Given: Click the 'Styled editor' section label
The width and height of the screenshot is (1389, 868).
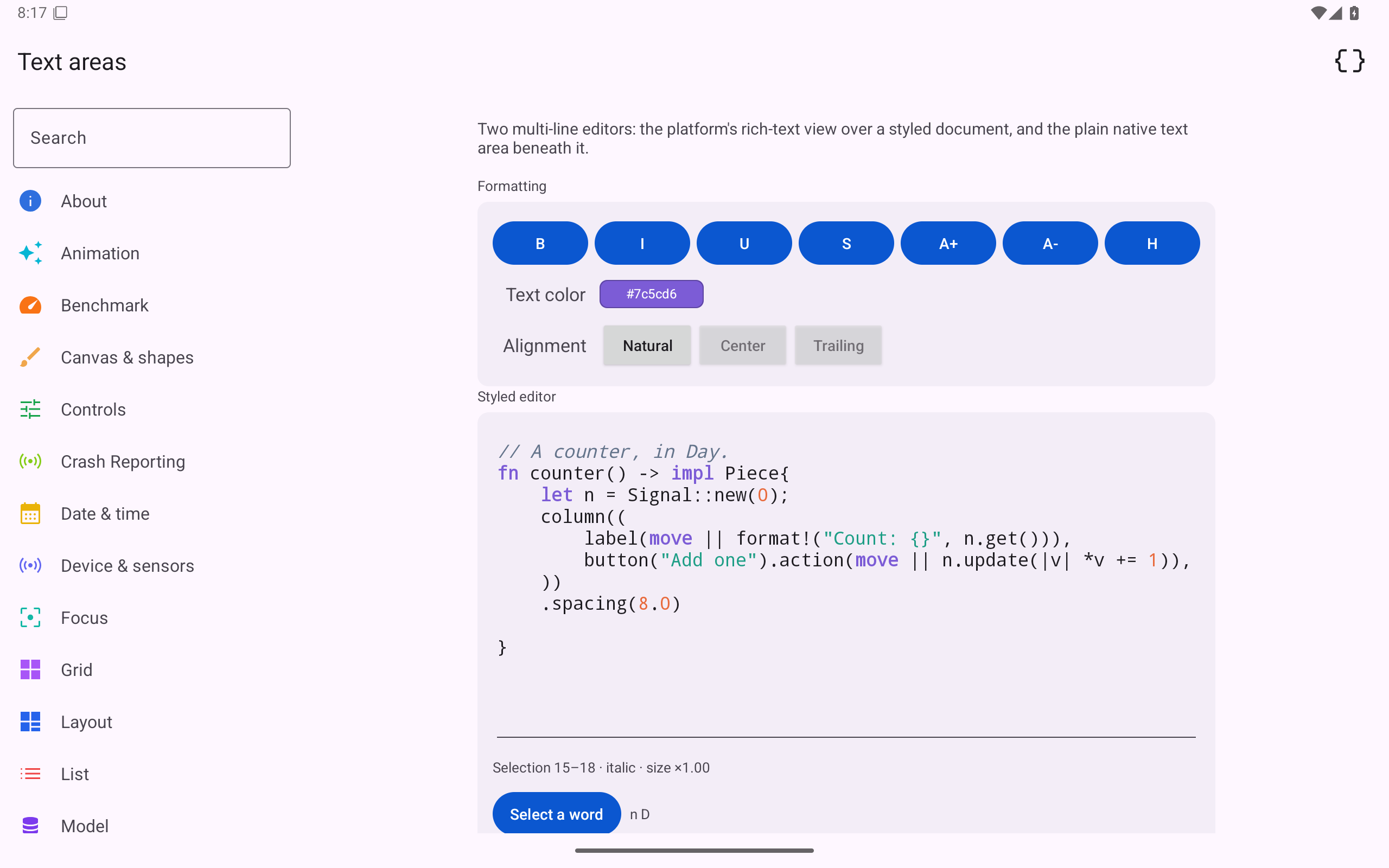Looking at the screenshot, I should tap(517, 397).
